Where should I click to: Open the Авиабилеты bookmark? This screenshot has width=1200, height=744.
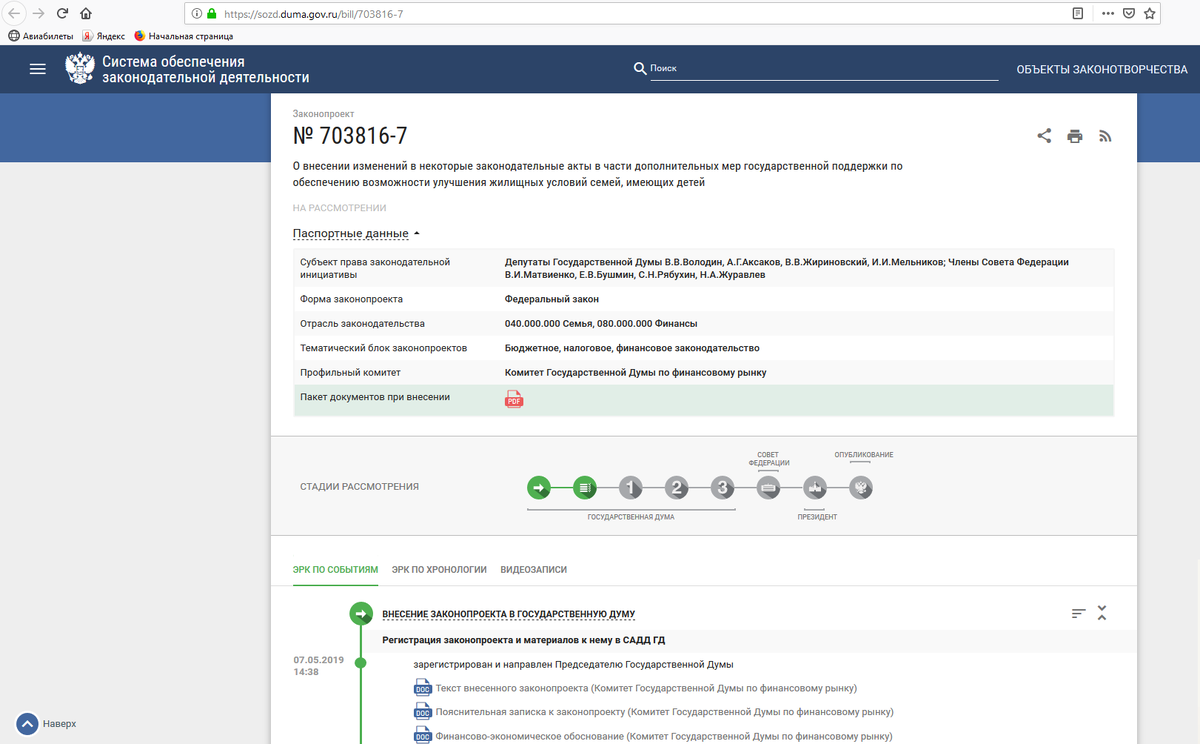41,36
